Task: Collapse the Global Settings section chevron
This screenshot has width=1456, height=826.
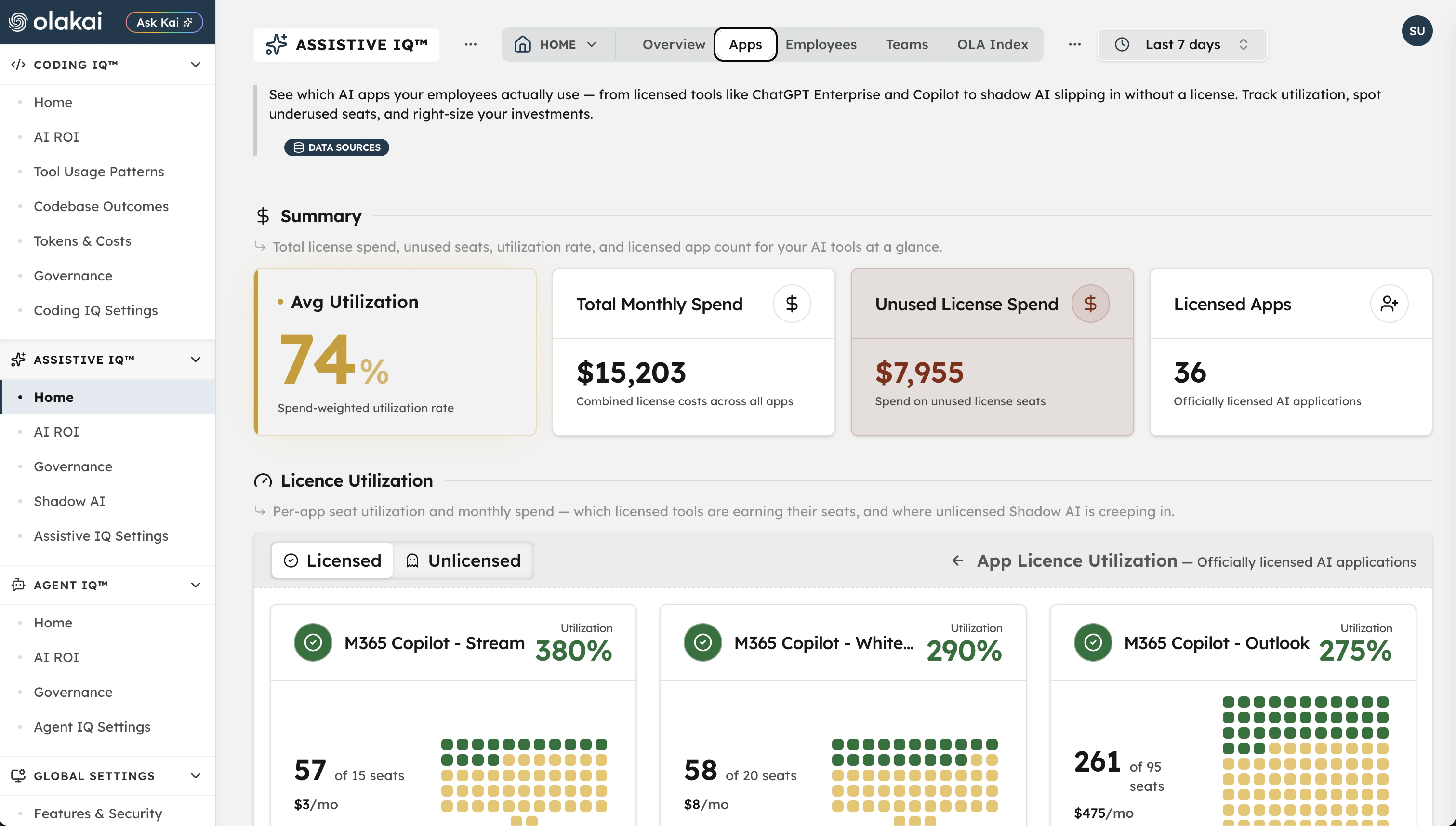Action: 196,775
